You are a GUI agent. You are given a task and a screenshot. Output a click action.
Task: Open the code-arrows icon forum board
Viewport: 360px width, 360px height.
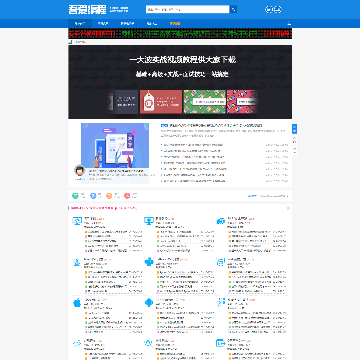[x=221, y=303]
